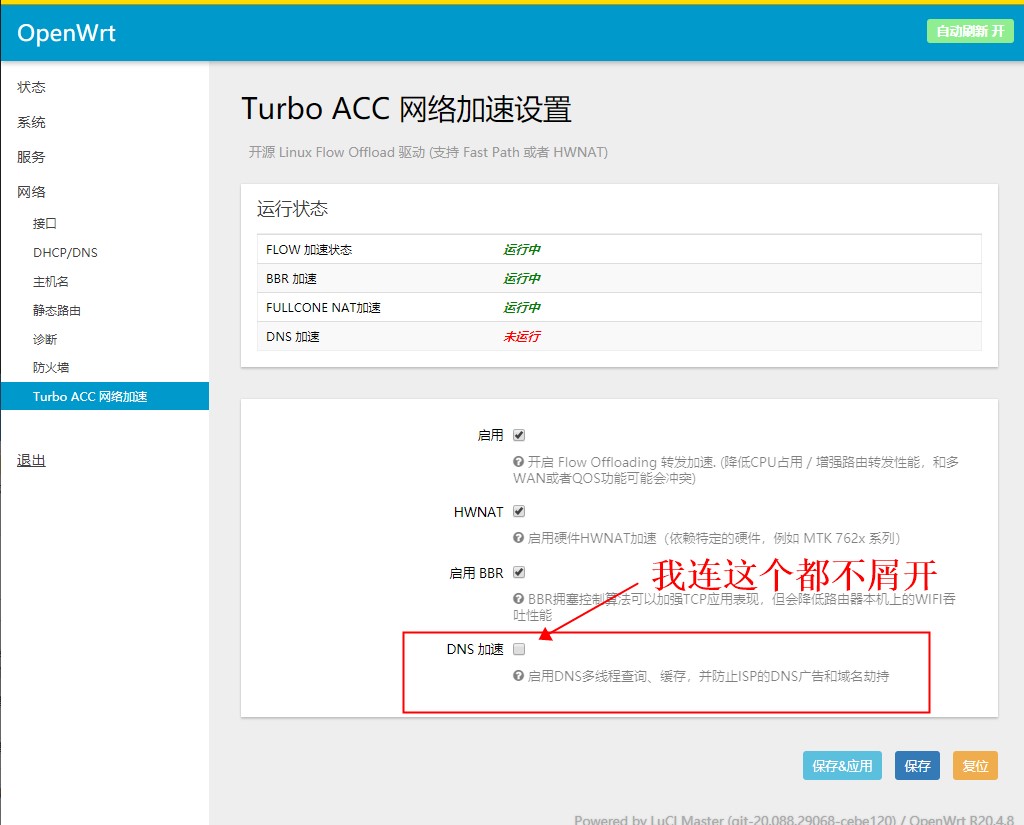Click the 运行中 status for BBR 加速
This screenshot has height=825, width=1024.
tap(521, 279)
